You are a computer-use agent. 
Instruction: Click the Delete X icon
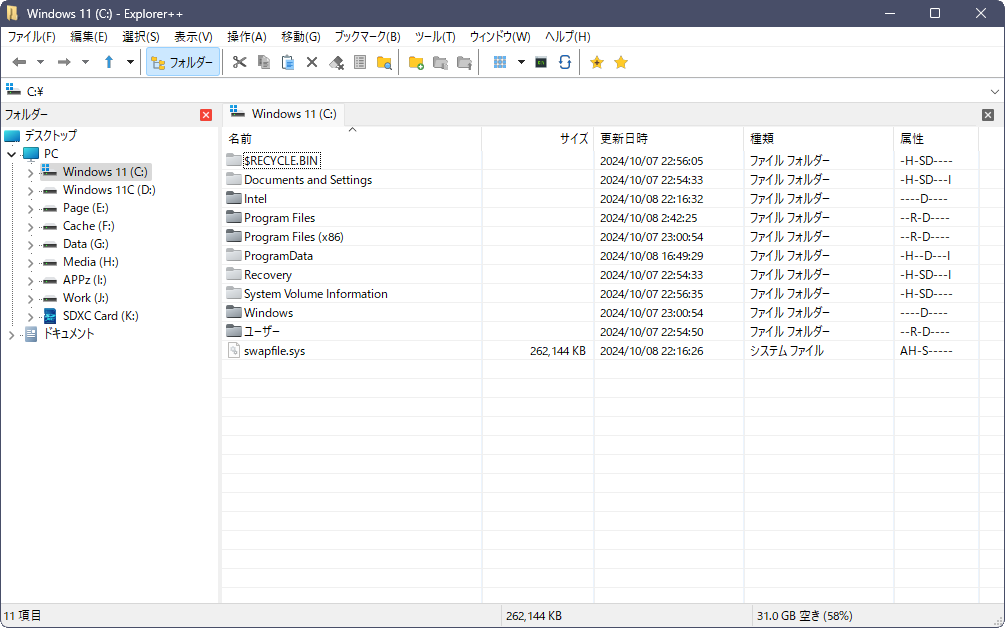(x=312, y=62)
